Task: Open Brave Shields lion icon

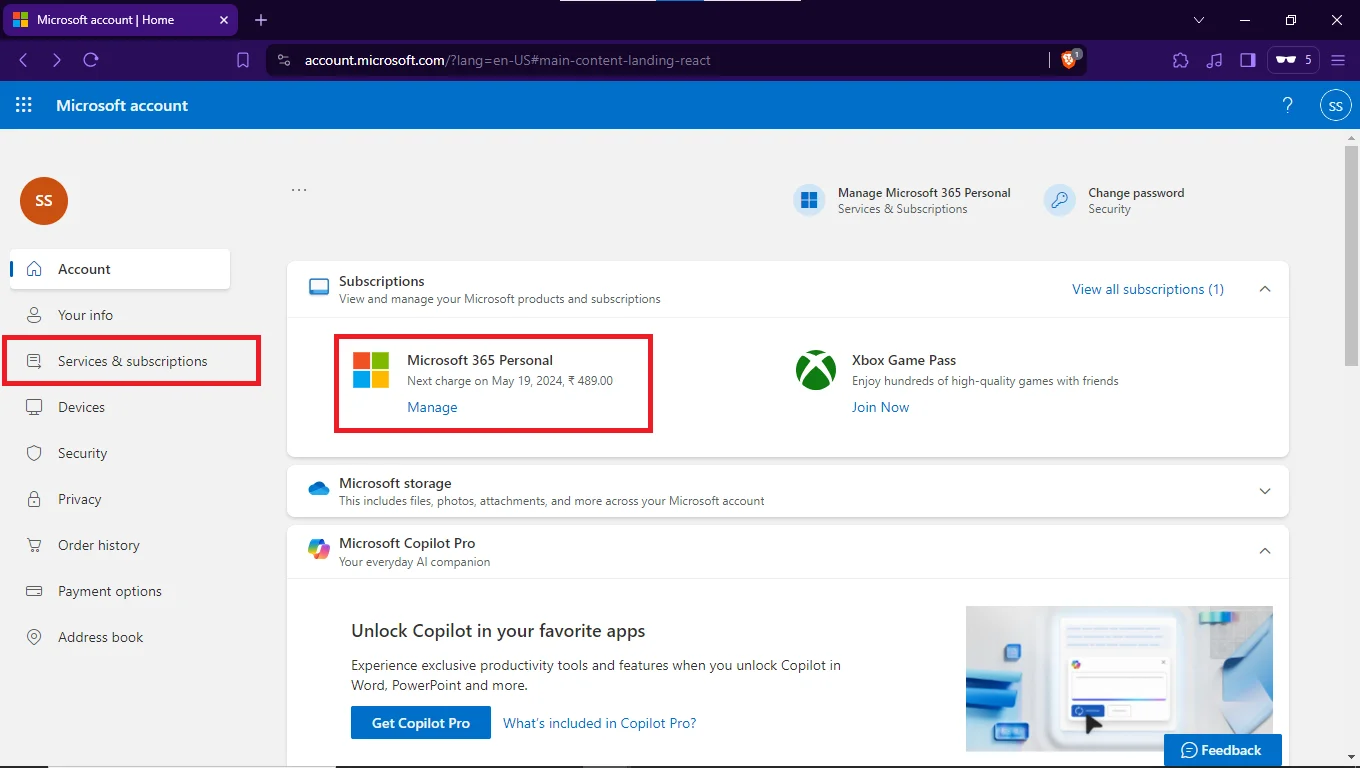Action: click(1070, 60)
